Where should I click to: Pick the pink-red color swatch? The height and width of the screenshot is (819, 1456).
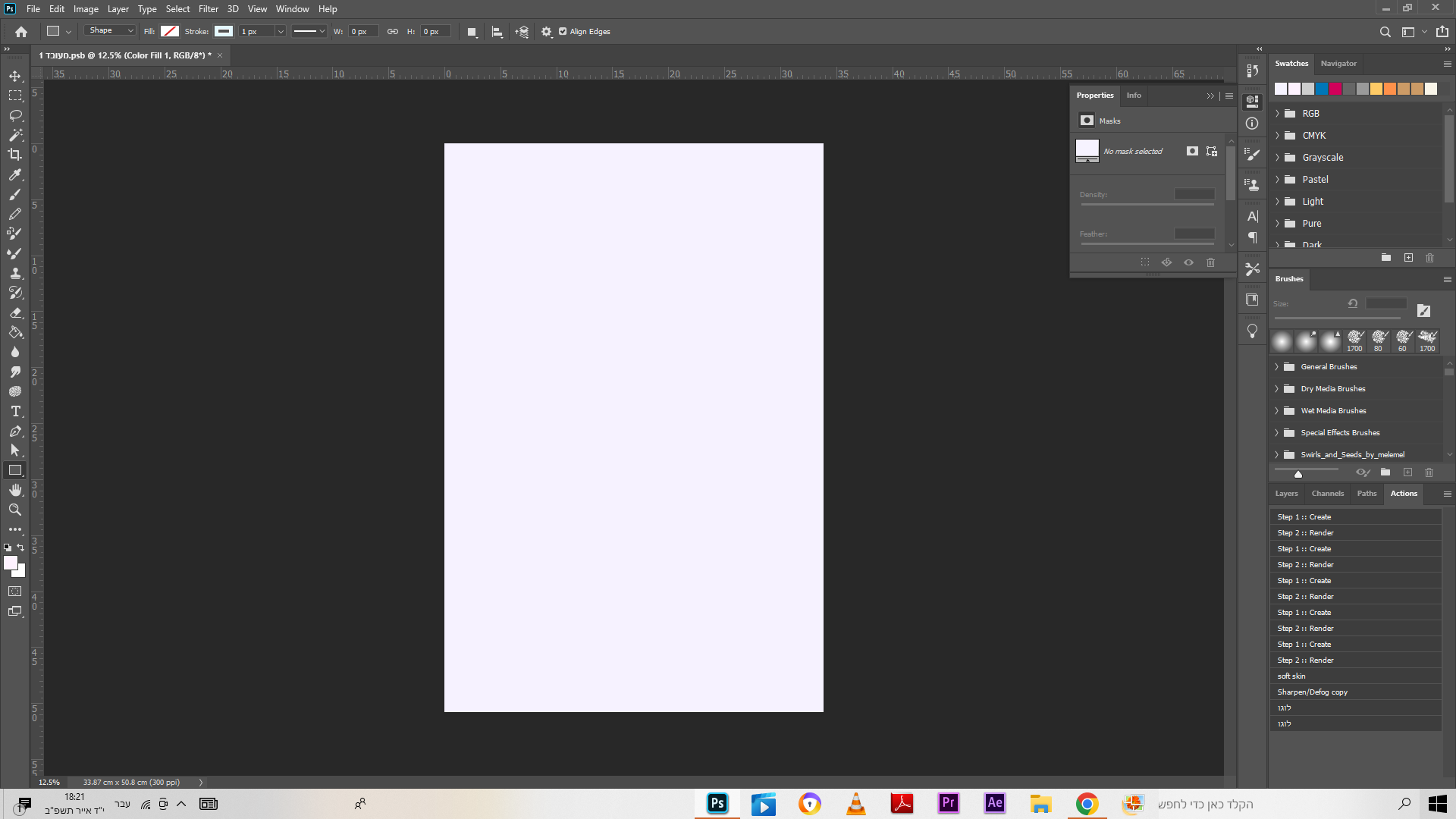point(1335,89)
